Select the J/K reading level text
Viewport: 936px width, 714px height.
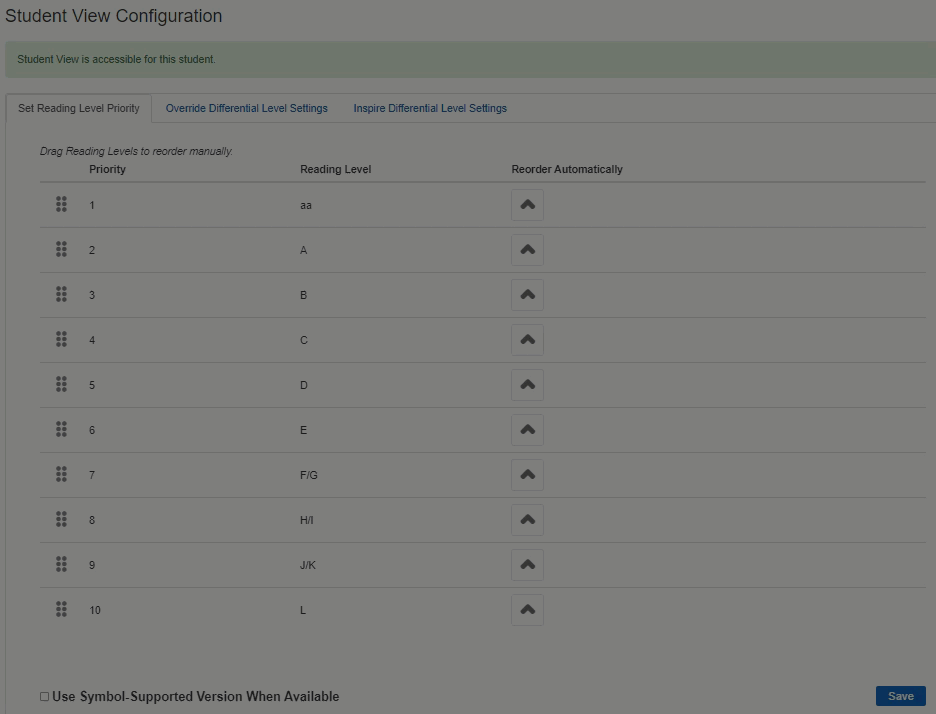click(307, 565)
